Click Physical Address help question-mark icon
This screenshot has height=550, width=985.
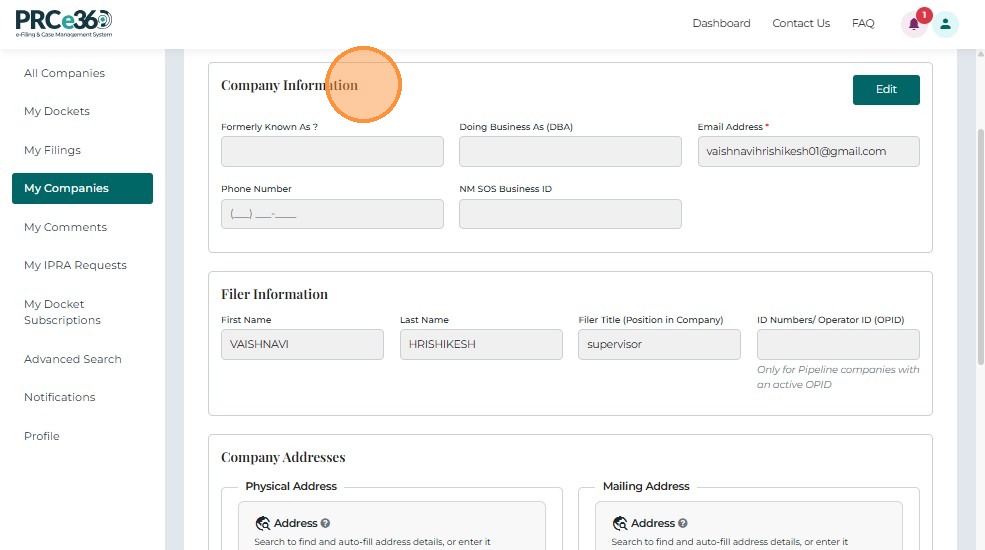pyautogui.click(x=325, y=523)
